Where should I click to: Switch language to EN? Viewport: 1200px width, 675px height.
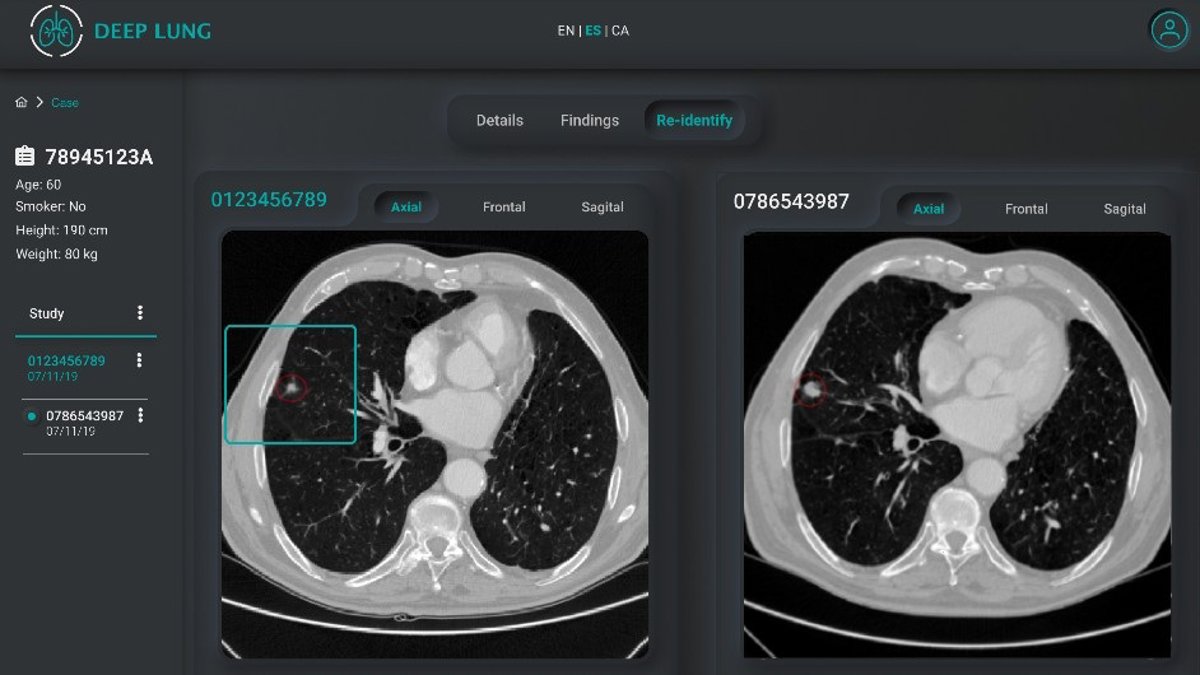[x=566, y=31]
